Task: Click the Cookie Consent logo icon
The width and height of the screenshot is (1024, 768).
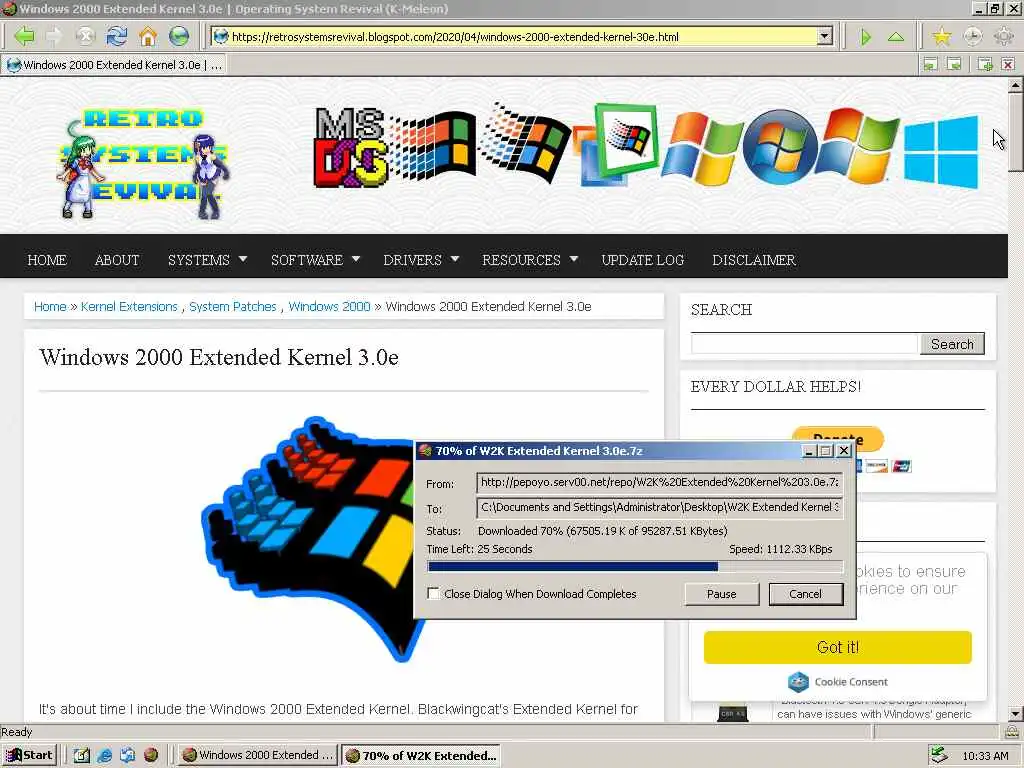Action: point(798,682)
